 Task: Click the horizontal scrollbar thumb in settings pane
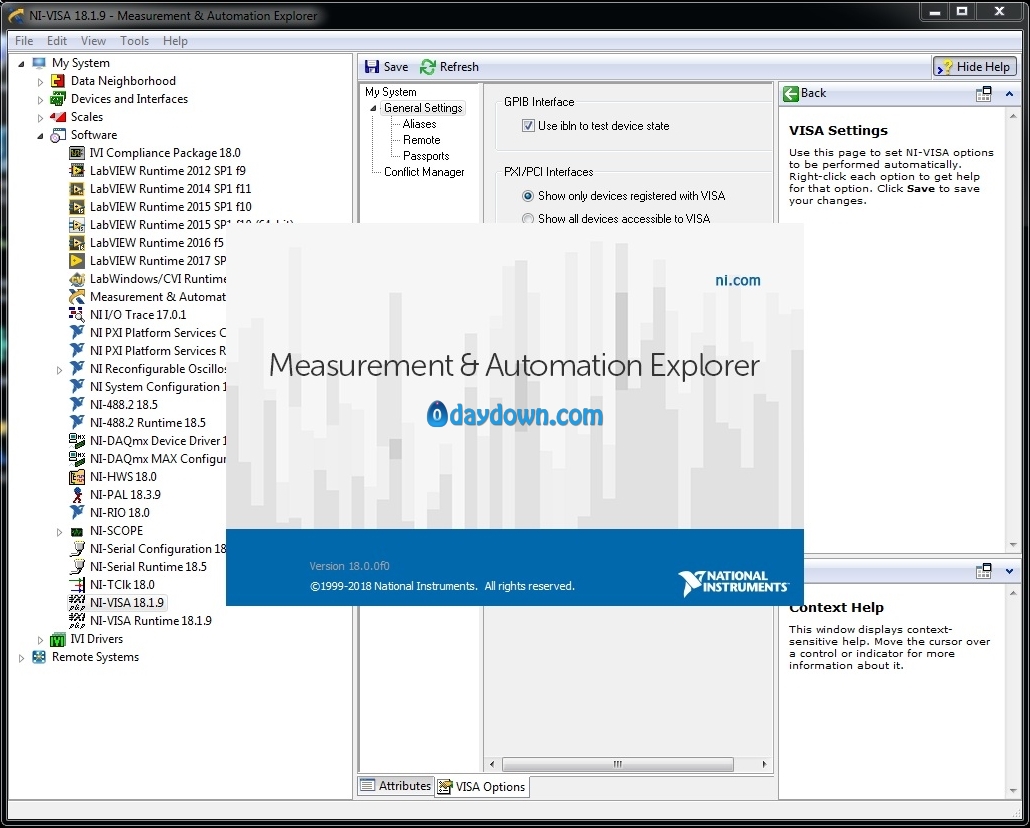[x=617, y=764]
